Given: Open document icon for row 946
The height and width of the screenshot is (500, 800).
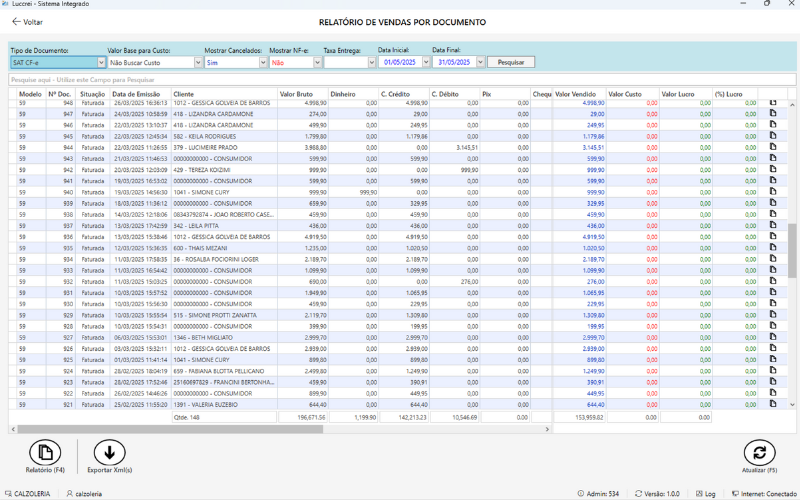Looking at the screenshot, I should [x=773, y=124].
